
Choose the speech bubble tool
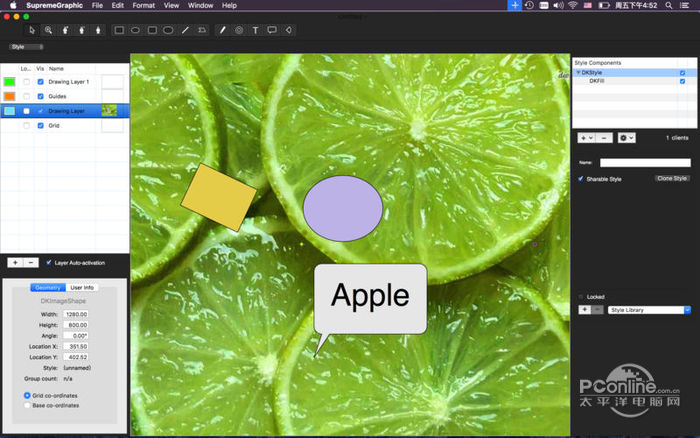(272, 30)
